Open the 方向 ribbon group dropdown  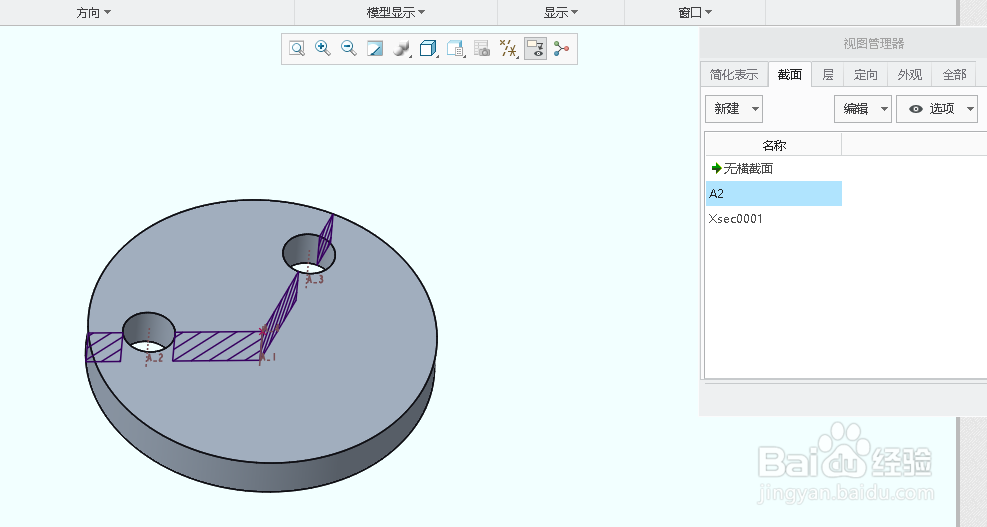tap(93, 13)
